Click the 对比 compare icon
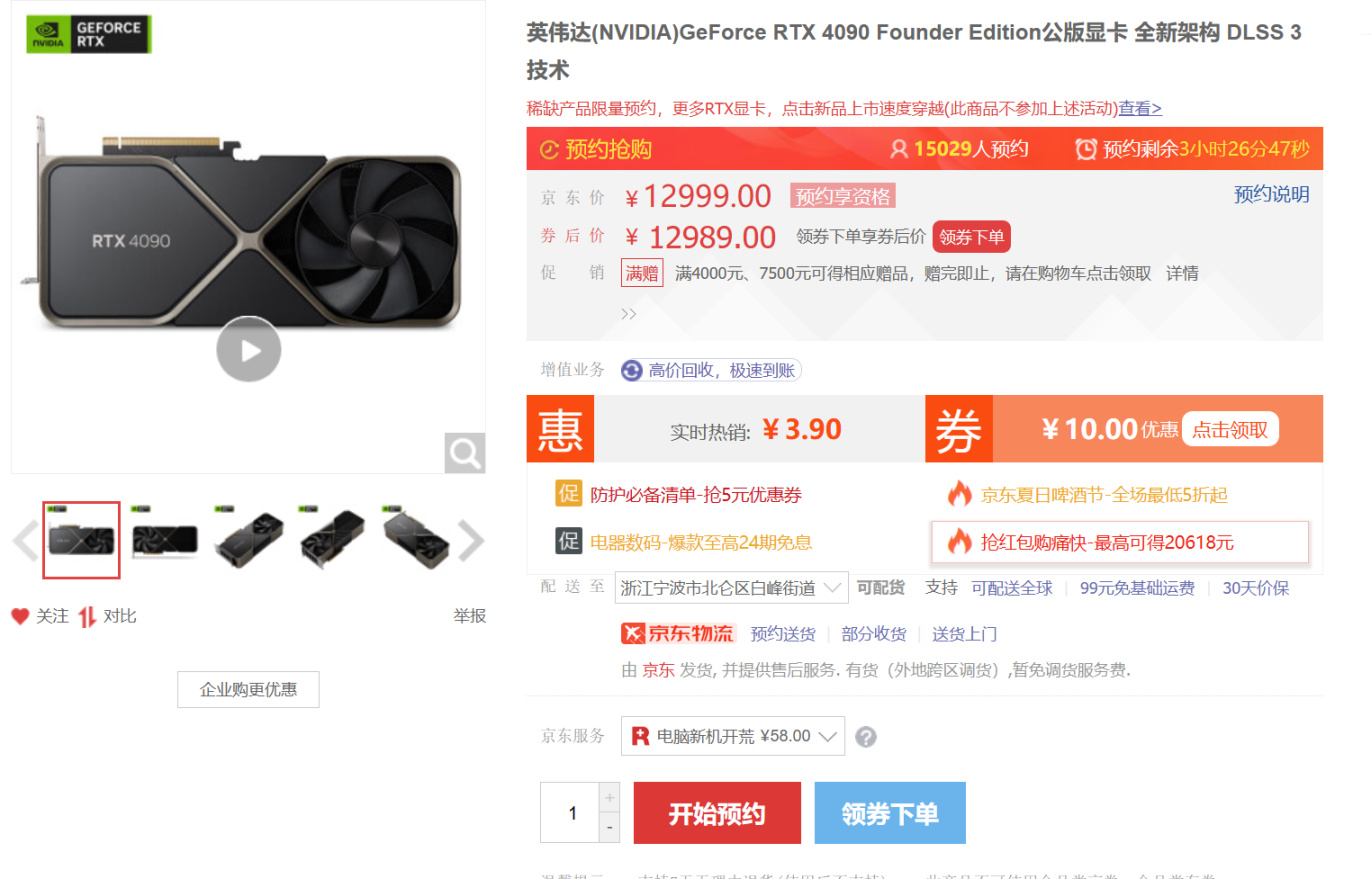1371x879 pixels. (x=87, y=617)
